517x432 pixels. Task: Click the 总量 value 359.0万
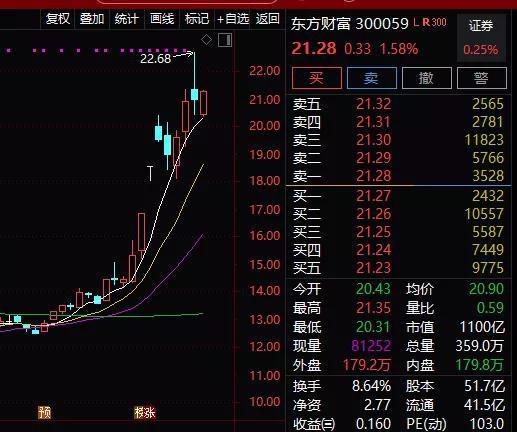480,346
